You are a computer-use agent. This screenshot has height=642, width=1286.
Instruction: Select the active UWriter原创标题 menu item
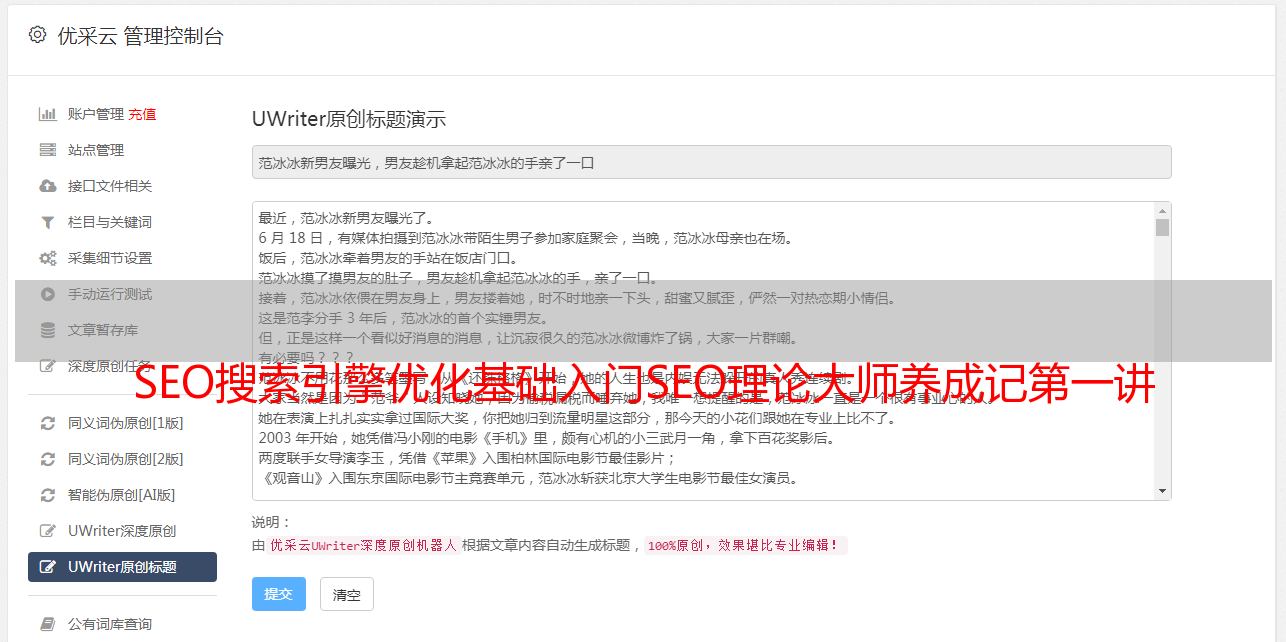point(122,567)
